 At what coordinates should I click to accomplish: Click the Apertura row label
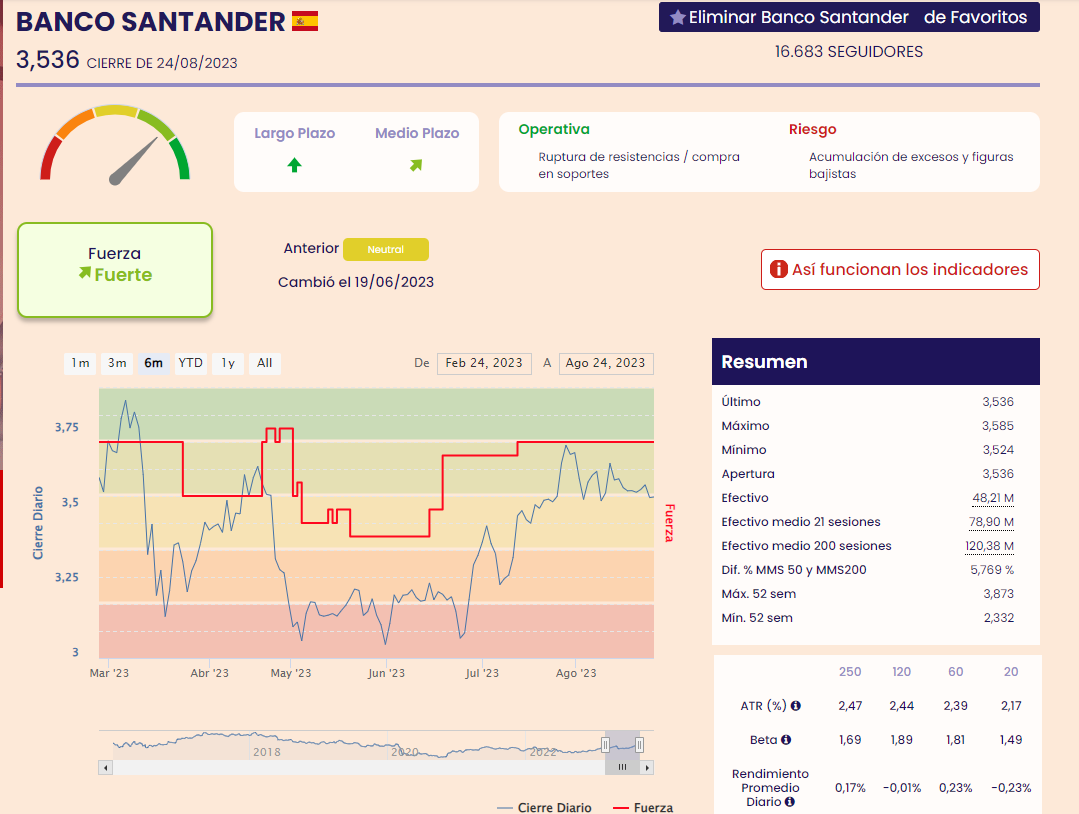[x=748, y=474]
